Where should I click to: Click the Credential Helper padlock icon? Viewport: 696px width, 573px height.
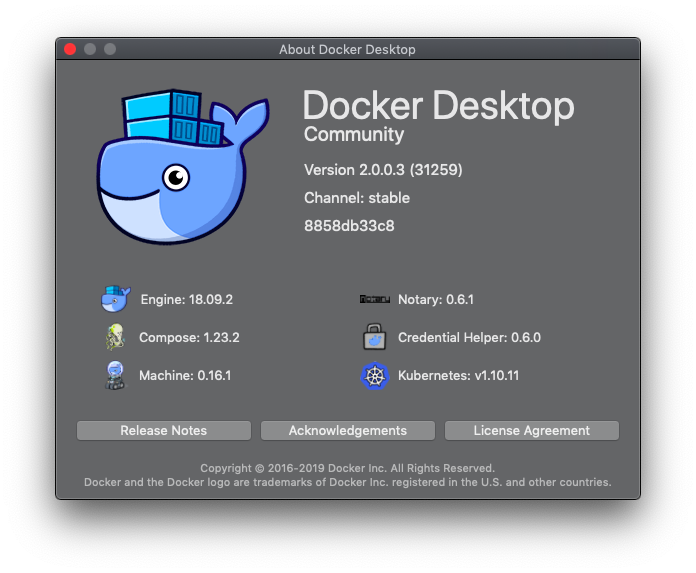[x=375, y=337]
